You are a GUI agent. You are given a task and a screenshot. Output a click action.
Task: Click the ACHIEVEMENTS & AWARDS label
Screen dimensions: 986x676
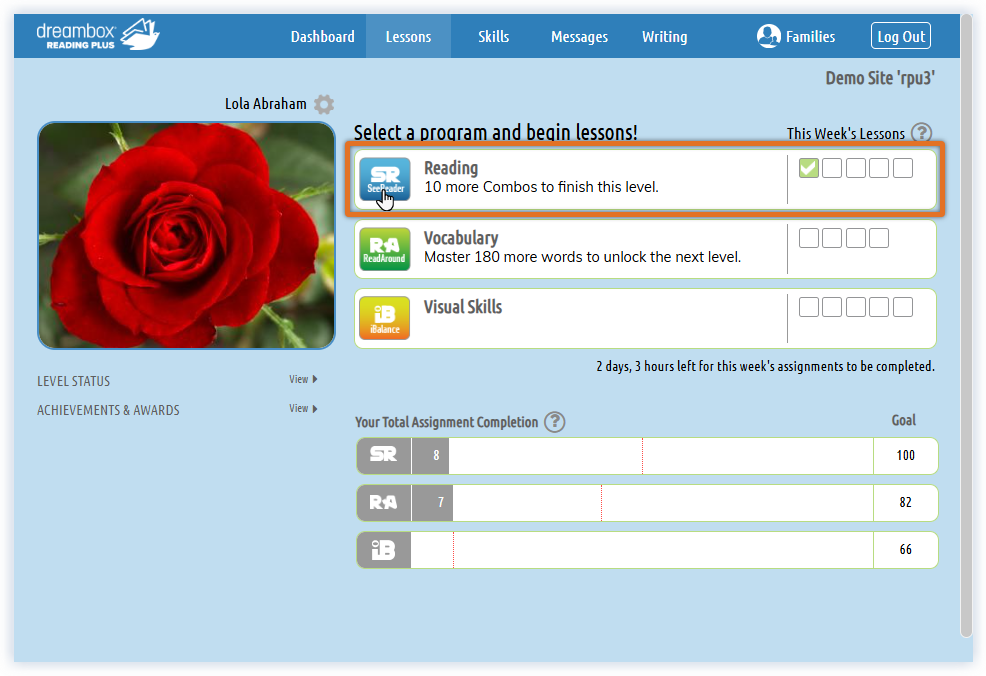(x=108, y=410)
